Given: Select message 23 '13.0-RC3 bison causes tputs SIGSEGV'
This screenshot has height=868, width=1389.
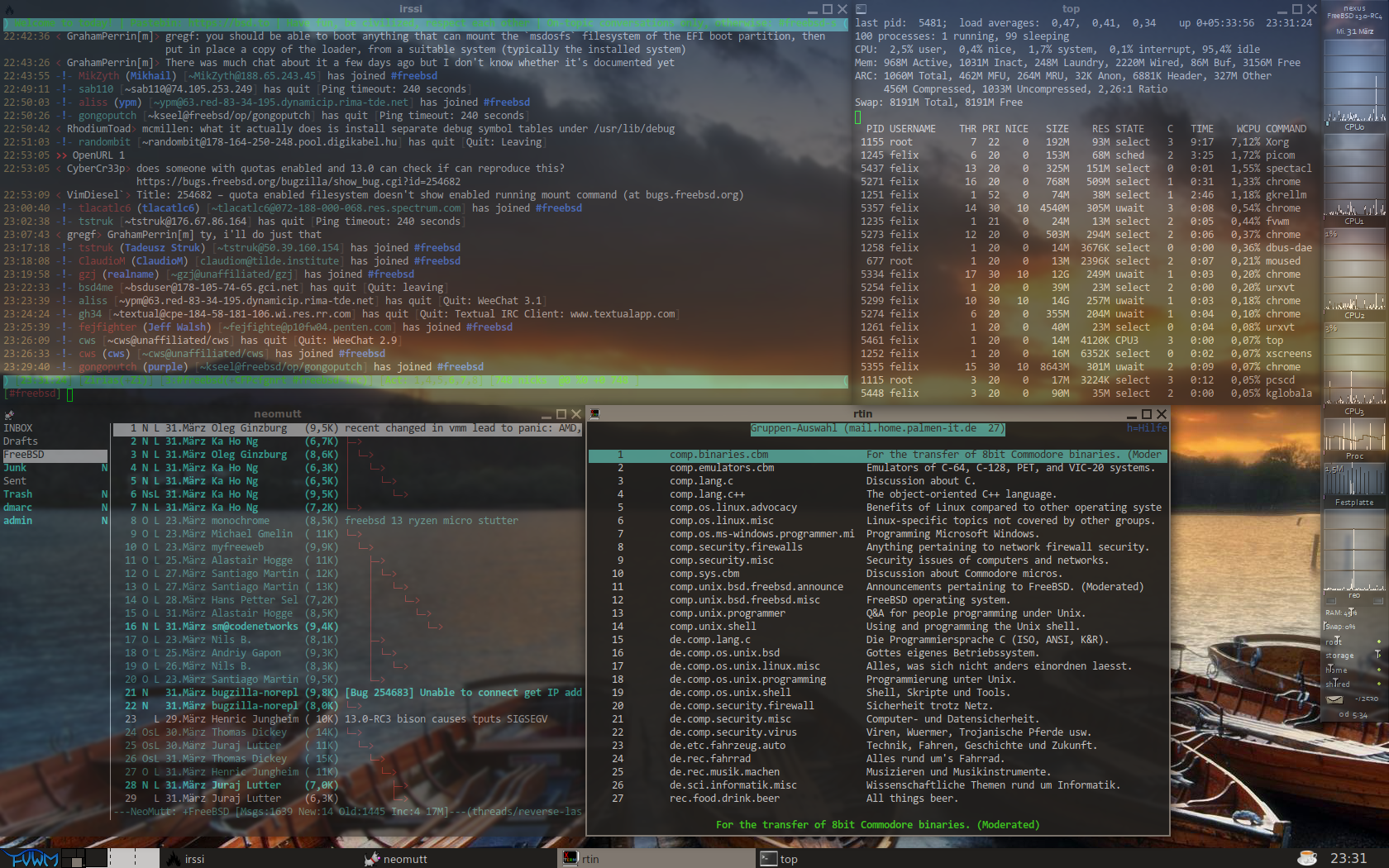Looking at the screenshot, I should pos(347,719).
